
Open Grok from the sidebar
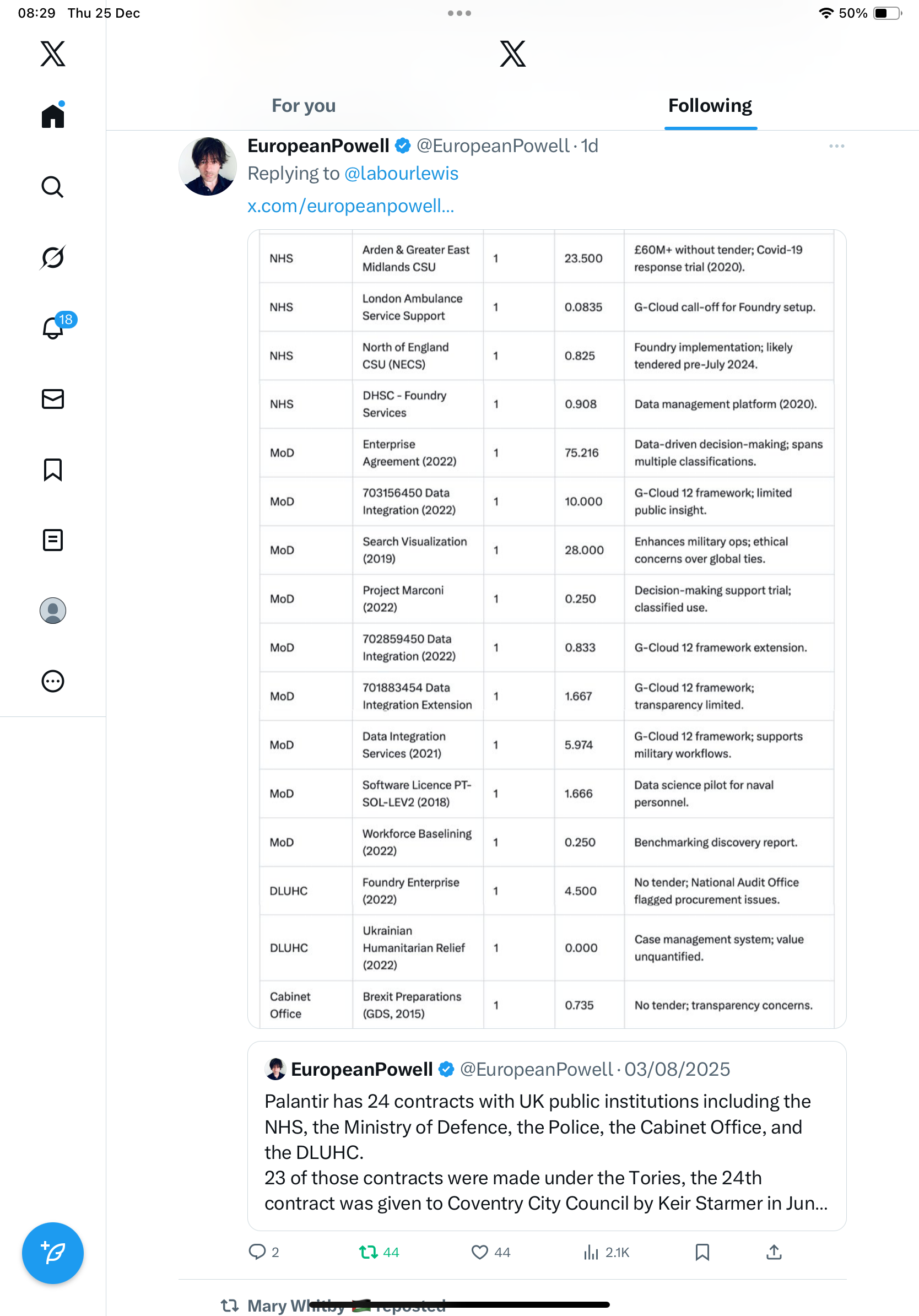pos(53,257)
